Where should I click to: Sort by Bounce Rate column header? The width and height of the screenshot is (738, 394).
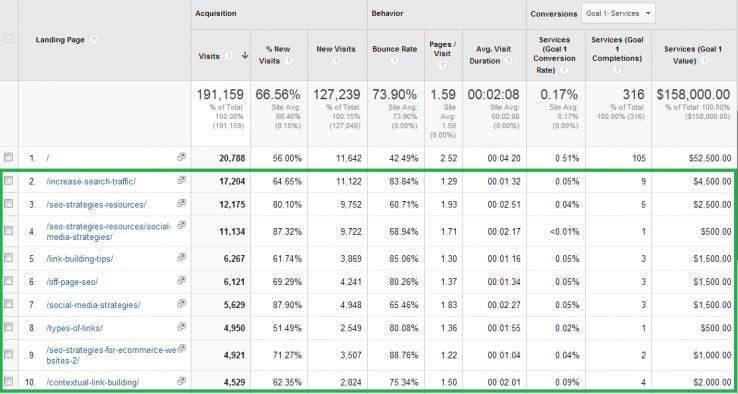394,49
